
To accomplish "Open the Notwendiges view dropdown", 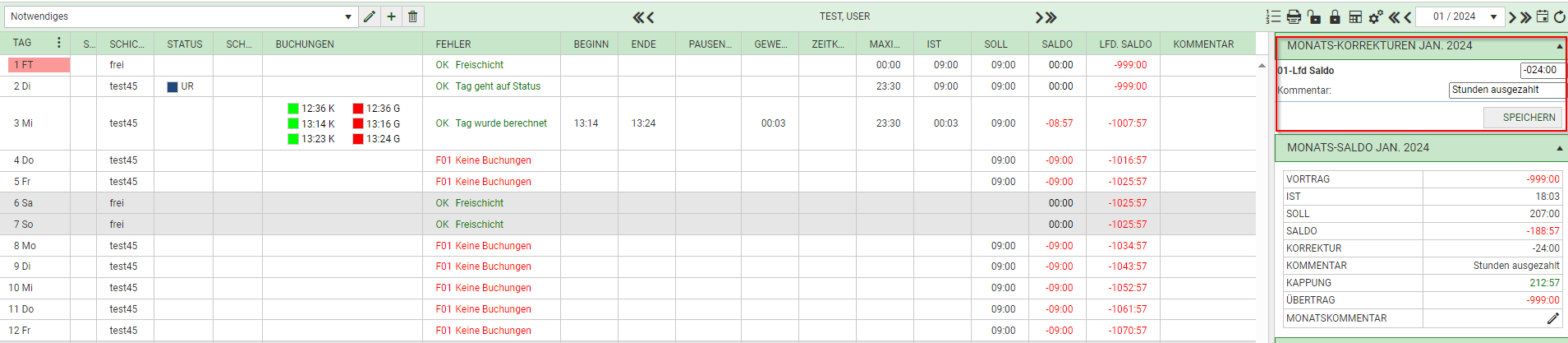I will 348,16.
